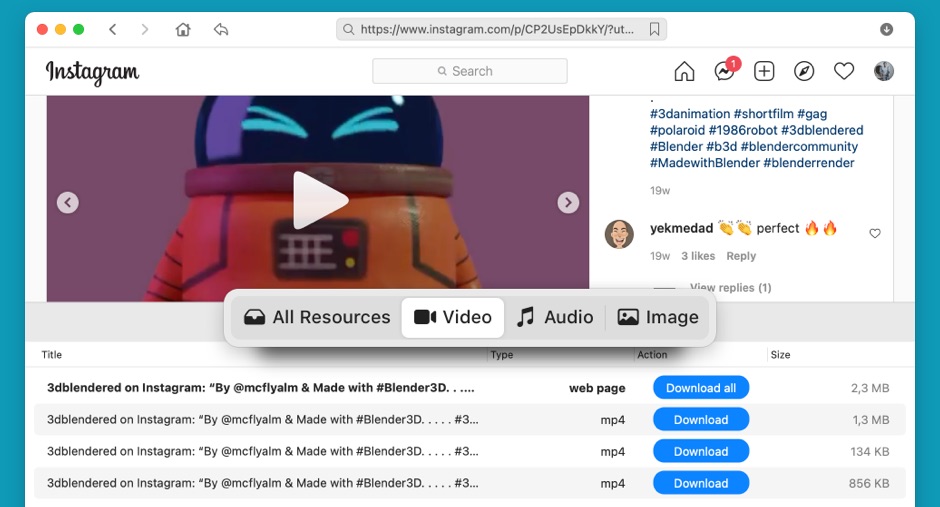Open the #b3d hashtag link

pyautogui.click(x=722, y=146)
